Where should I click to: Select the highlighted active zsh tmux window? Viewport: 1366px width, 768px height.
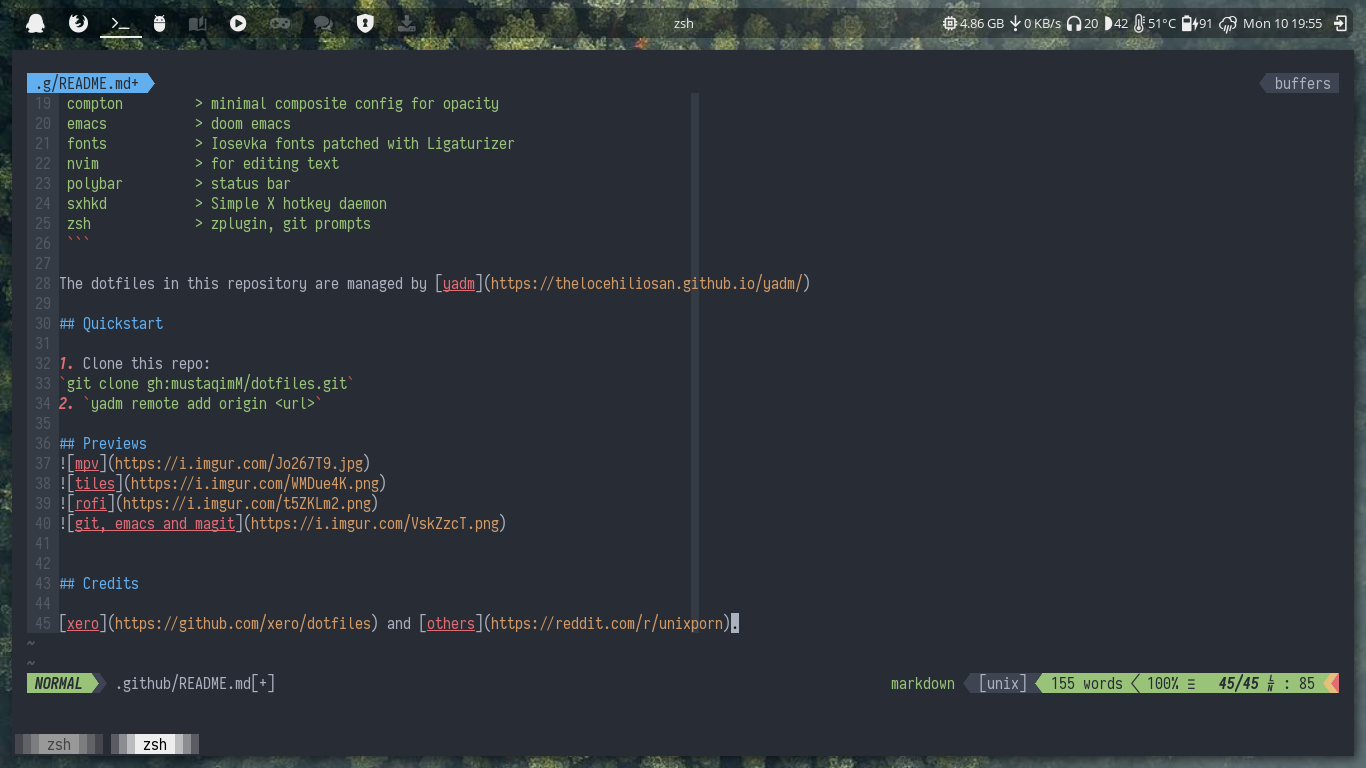[155, 744]
